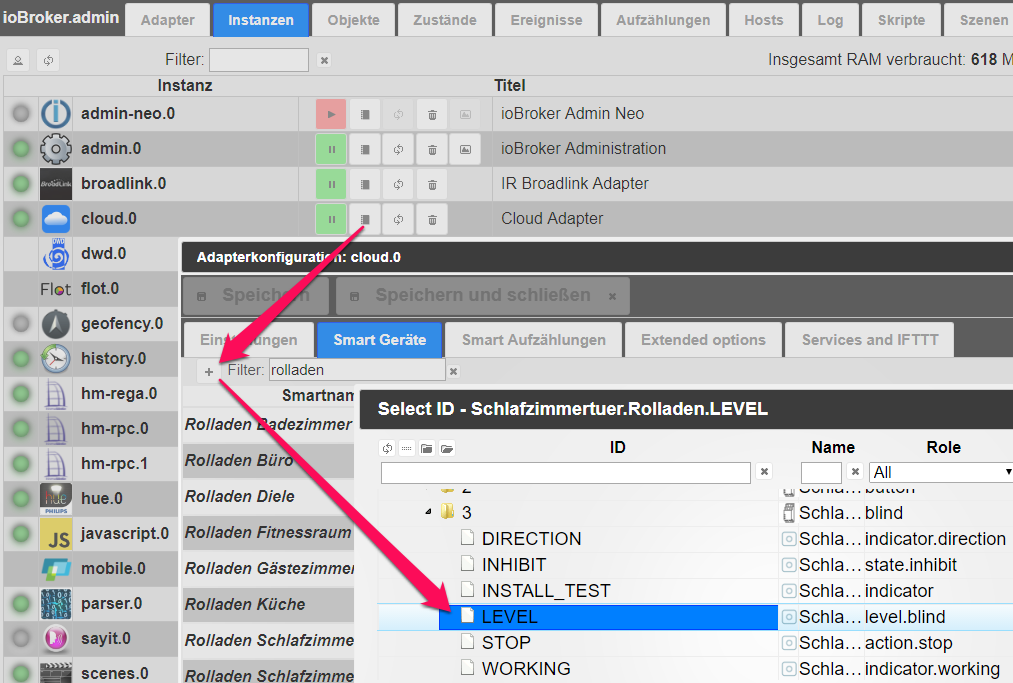Toggle expert mode icon in instances toolbar
This screenshot has width=1013, height=683.
(18, 60)
